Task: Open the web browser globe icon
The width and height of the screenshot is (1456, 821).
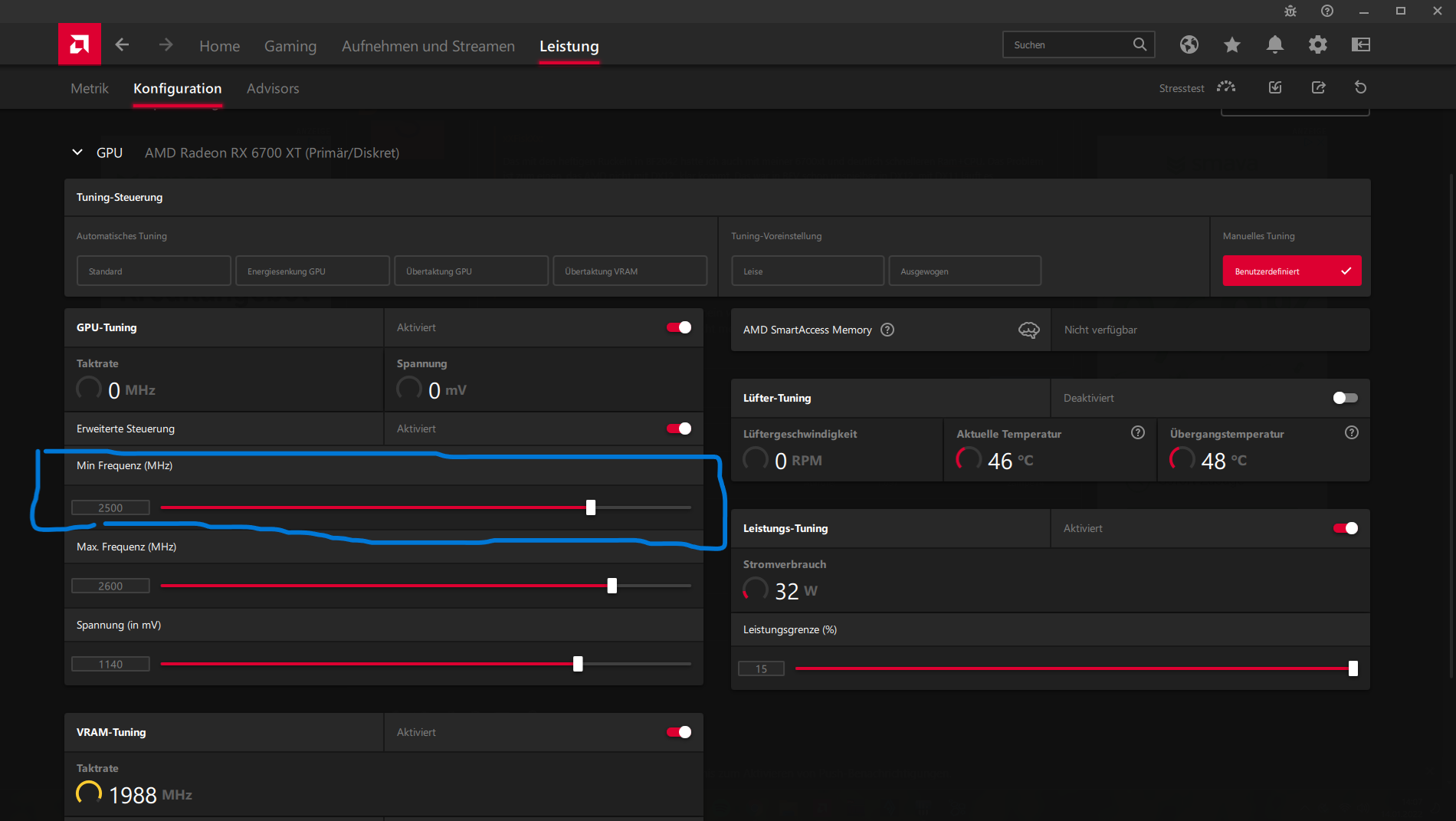Action: [1189, 44]
